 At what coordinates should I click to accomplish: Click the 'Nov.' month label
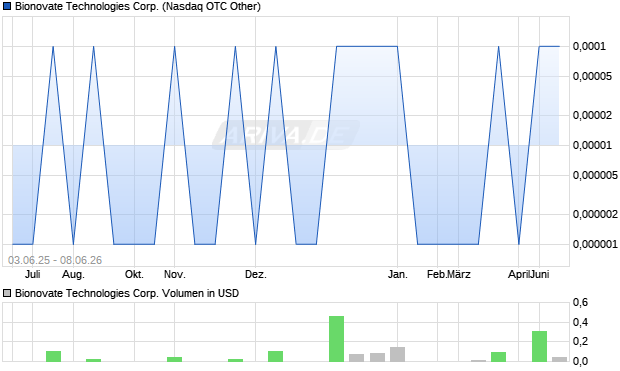(175, 274)
